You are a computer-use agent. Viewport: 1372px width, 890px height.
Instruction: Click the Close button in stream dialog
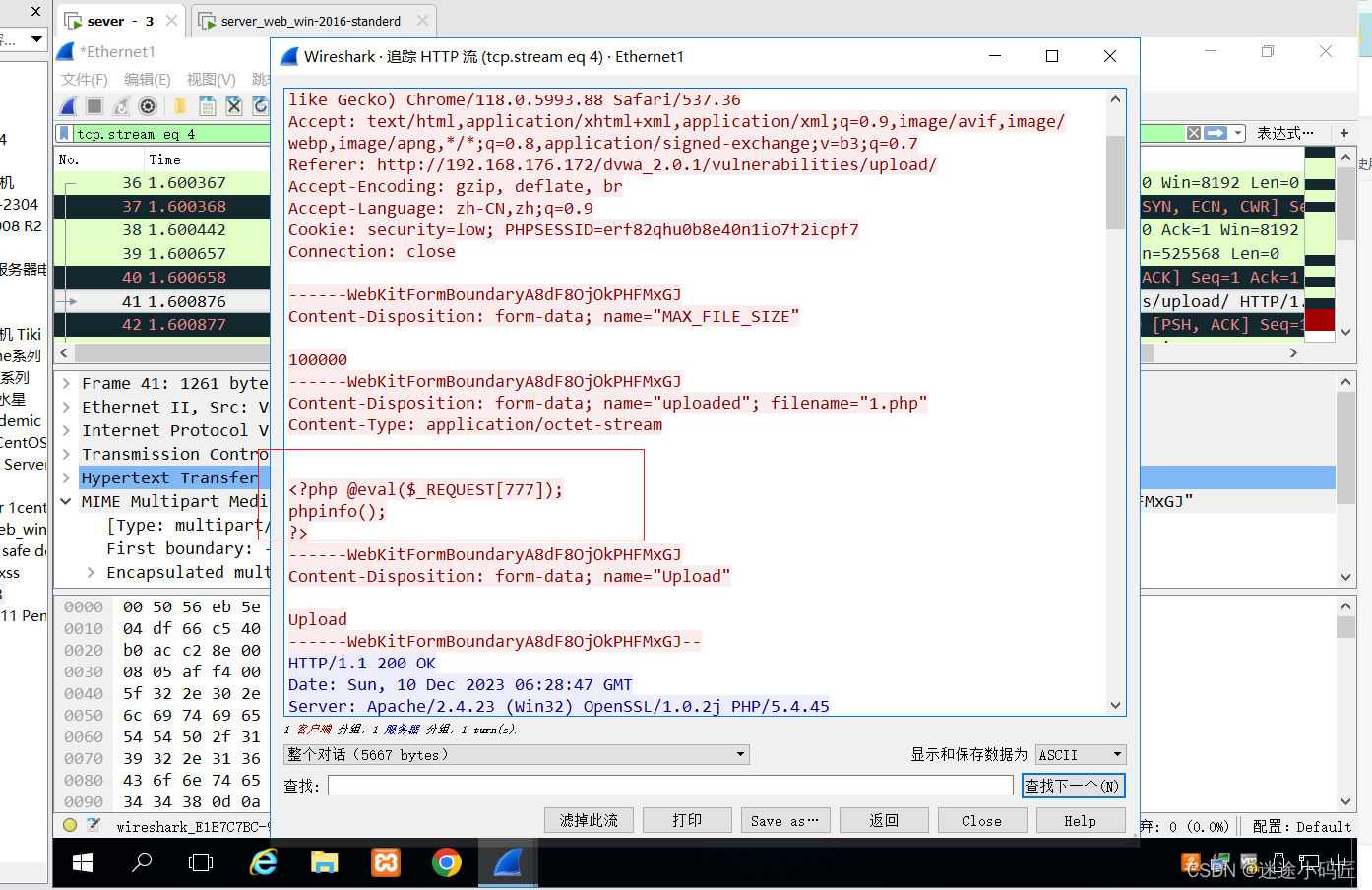click(x=982, y=820)
